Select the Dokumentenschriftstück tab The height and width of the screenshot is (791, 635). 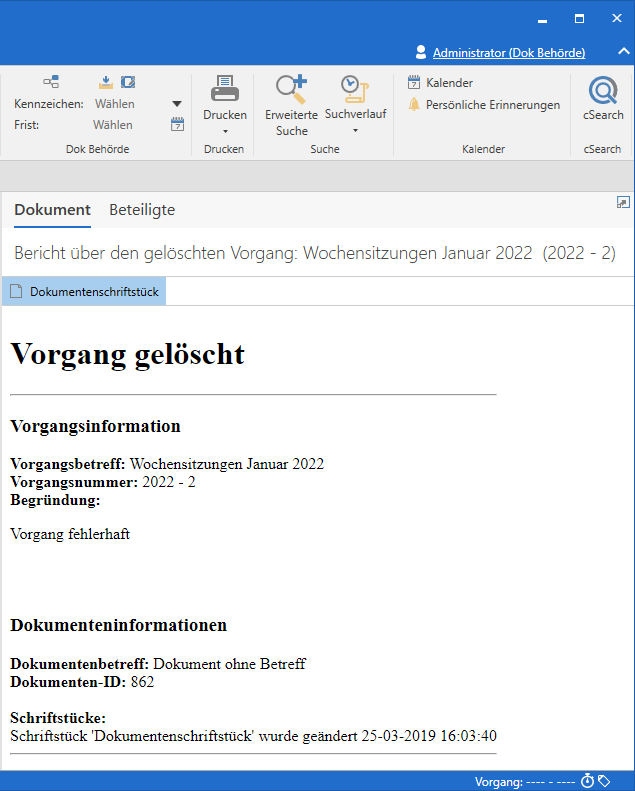[x=84, y=292]
